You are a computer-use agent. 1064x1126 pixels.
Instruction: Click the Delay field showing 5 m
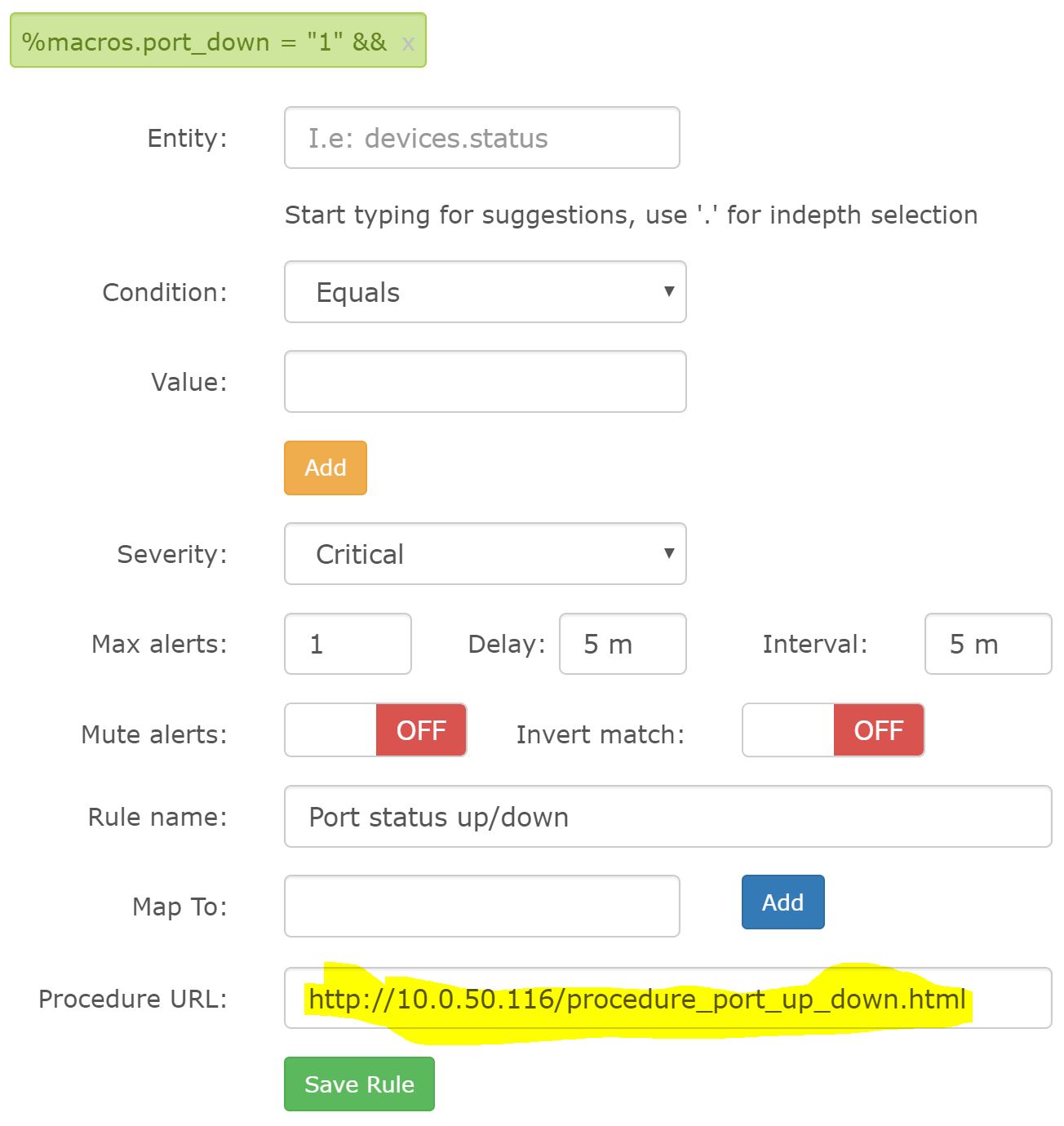[622, 644]
